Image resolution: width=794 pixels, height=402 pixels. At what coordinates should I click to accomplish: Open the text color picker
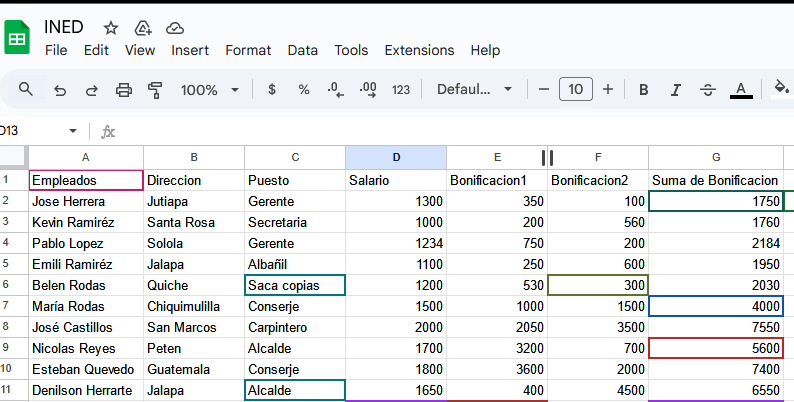point(741,90)
